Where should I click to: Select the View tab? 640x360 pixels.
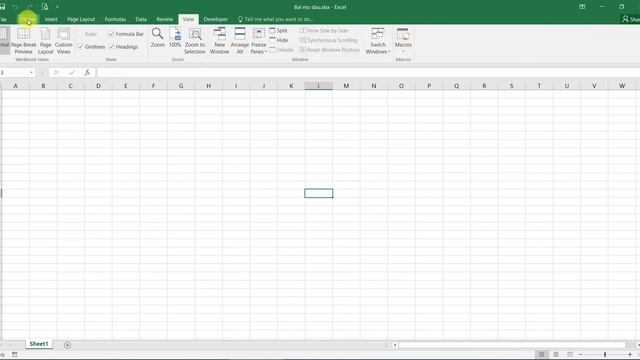click(188, 19)
